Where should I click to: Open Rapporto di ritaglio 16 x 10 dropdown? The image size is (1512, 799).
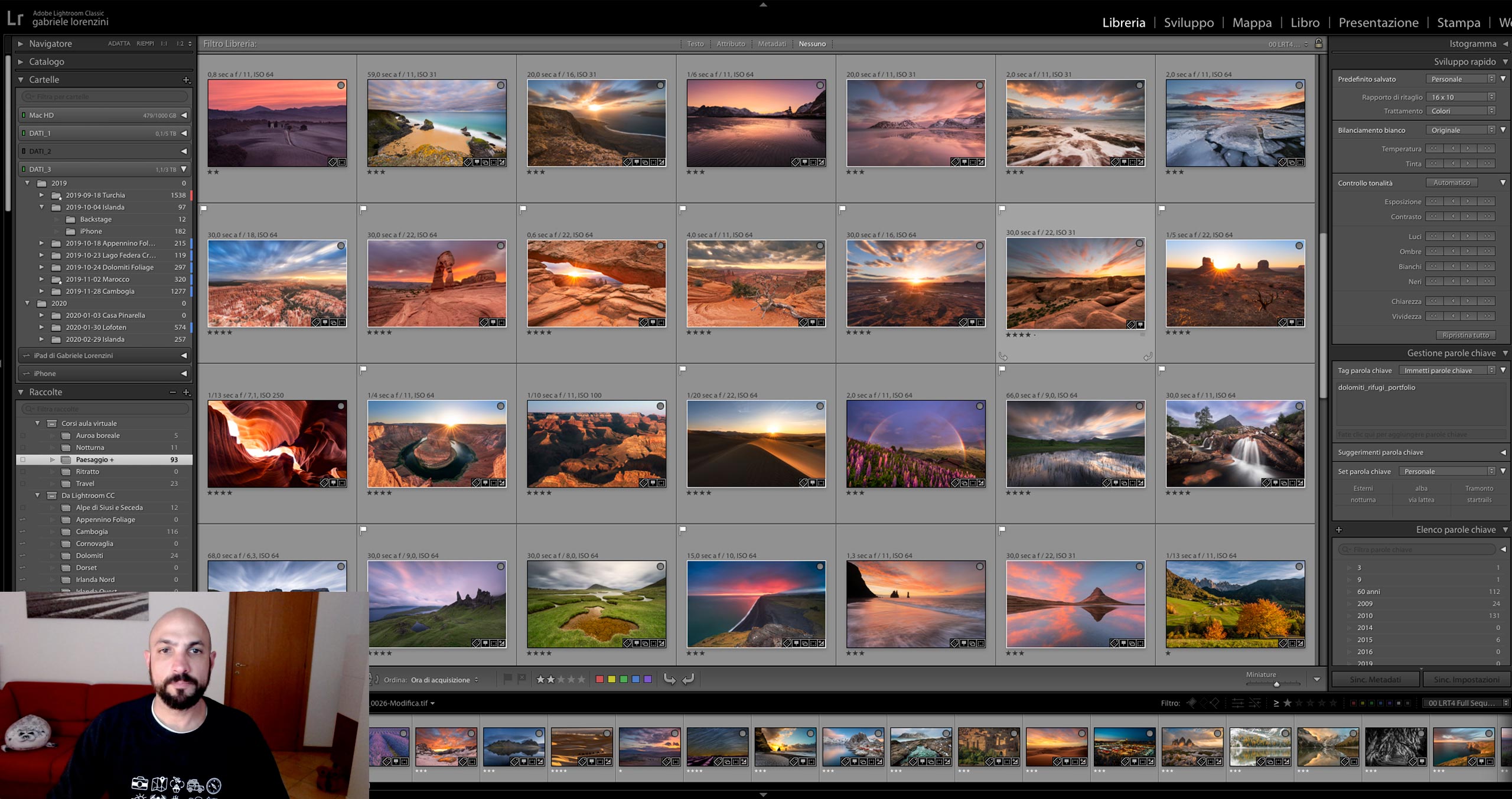tap(1461, 97)
